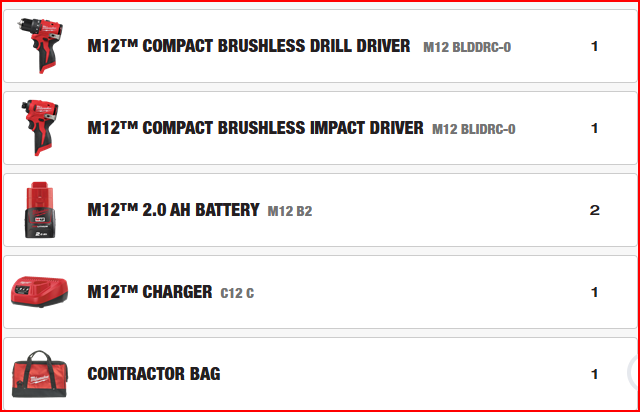Viewport: 640px width, 412px height.
Task: Open the contractor bag image
Action: [39, 375]
